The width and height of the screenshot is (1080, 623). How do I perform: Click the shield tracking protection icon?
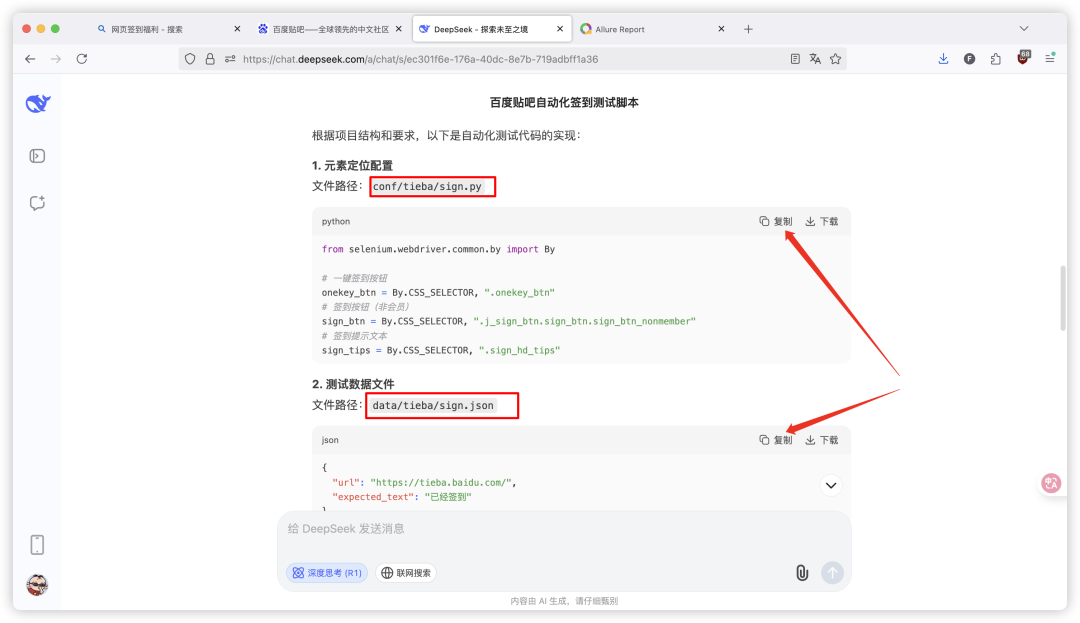[x=190, y=59]
